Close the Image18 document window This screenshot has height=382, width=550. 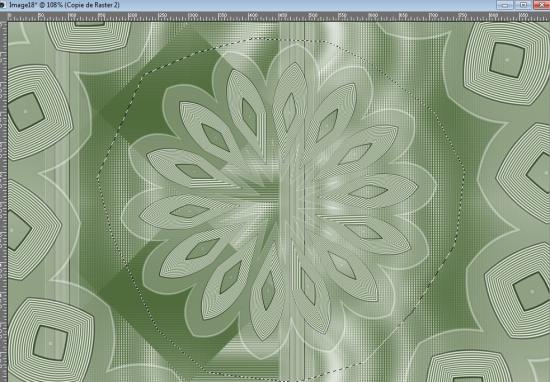(x=542, y=5)
